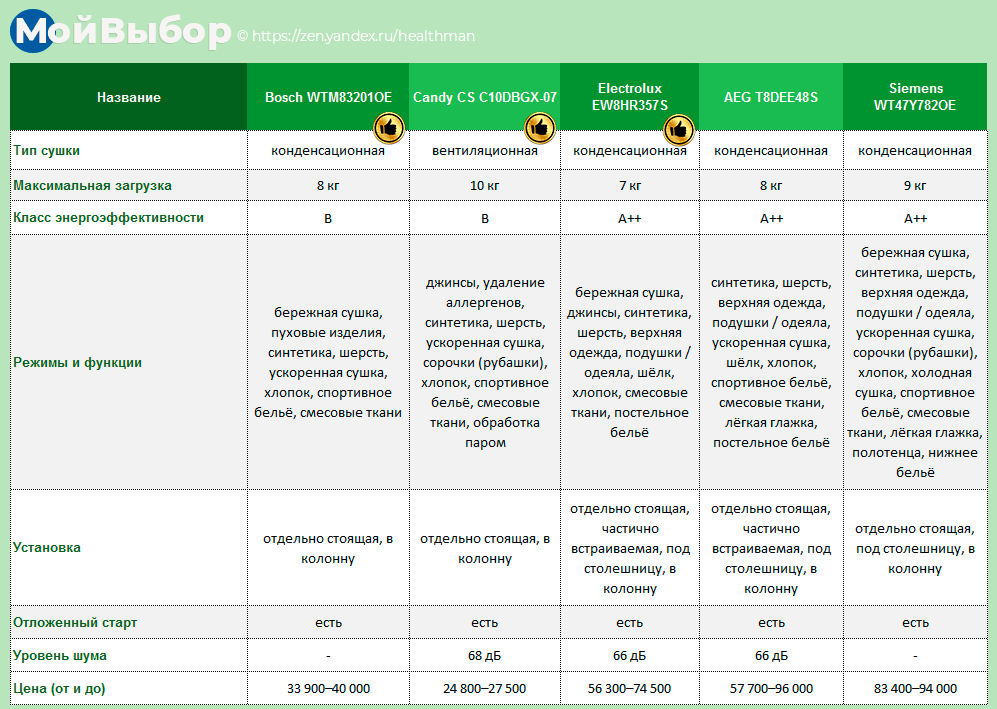The width and height of the screenshot is (997, 709).
Task: Click the thumbs-up badge under Bosch WTM83201OE
Action: 388,128
